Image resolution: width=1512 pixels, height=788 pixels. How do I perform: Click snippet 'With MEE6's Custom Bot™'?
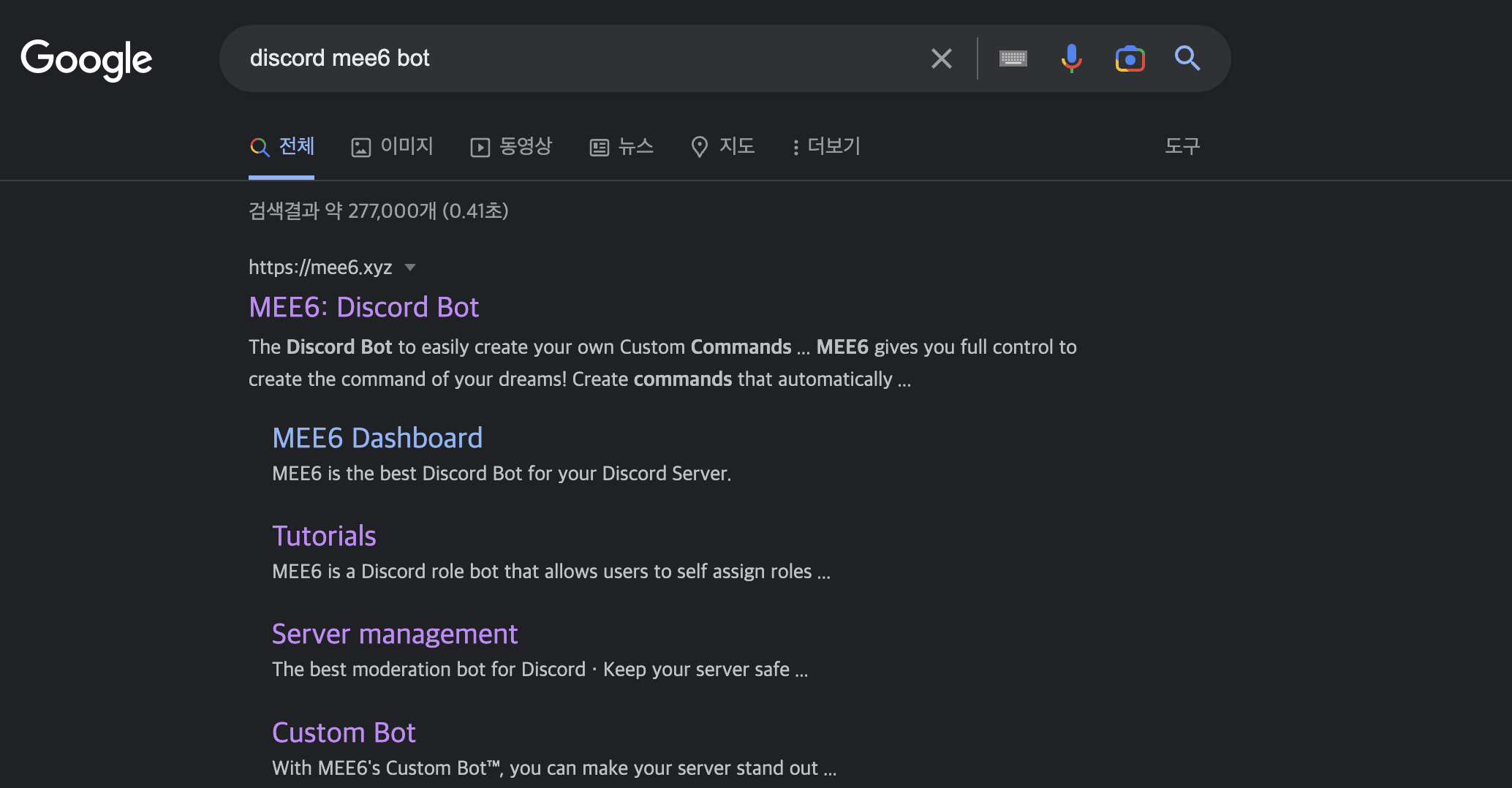(554, 768)
